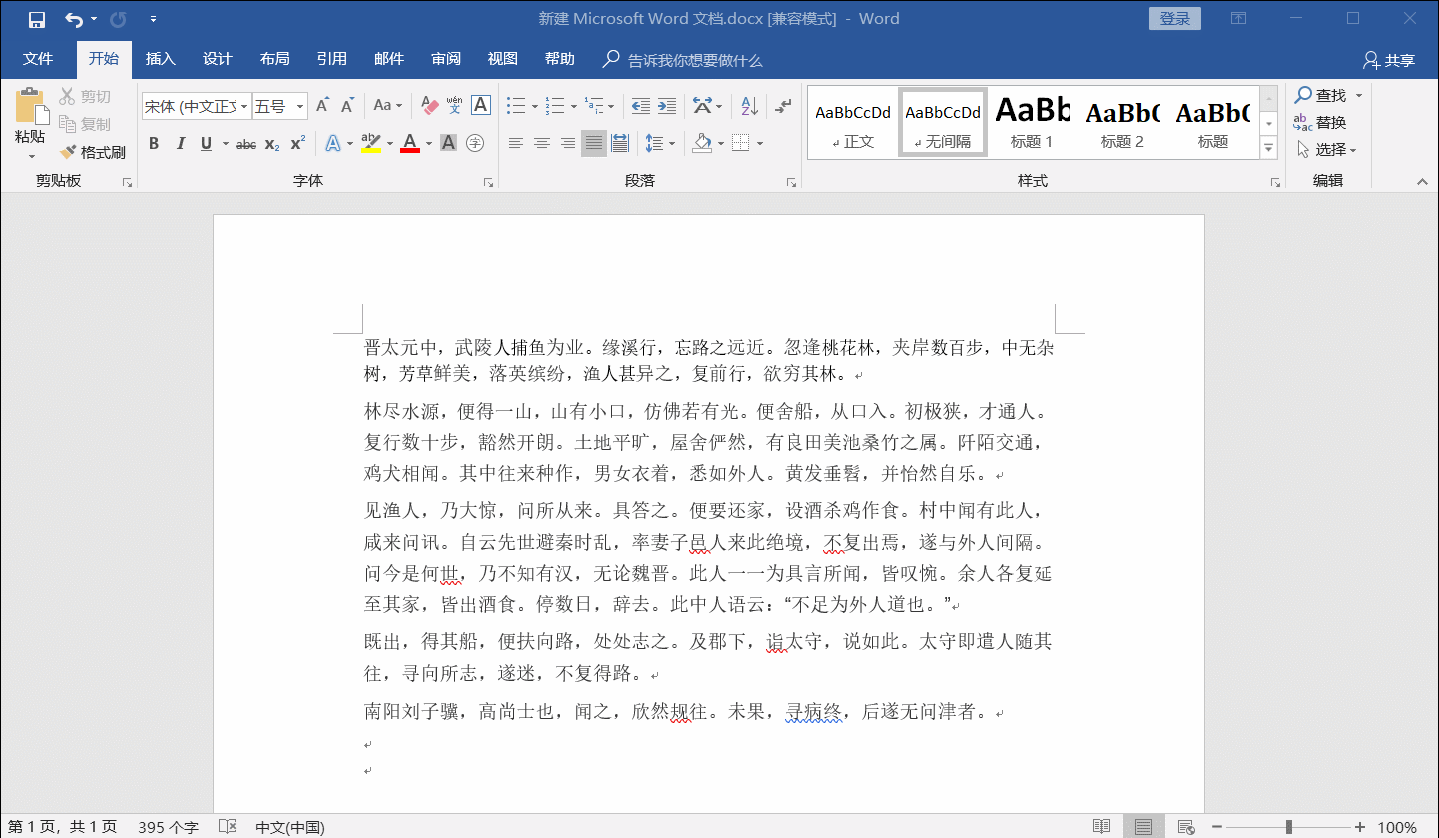The height and width of the screenshot is (838, 1439).
Task: Open the 布局 ribbon tab
Action: 274,59
